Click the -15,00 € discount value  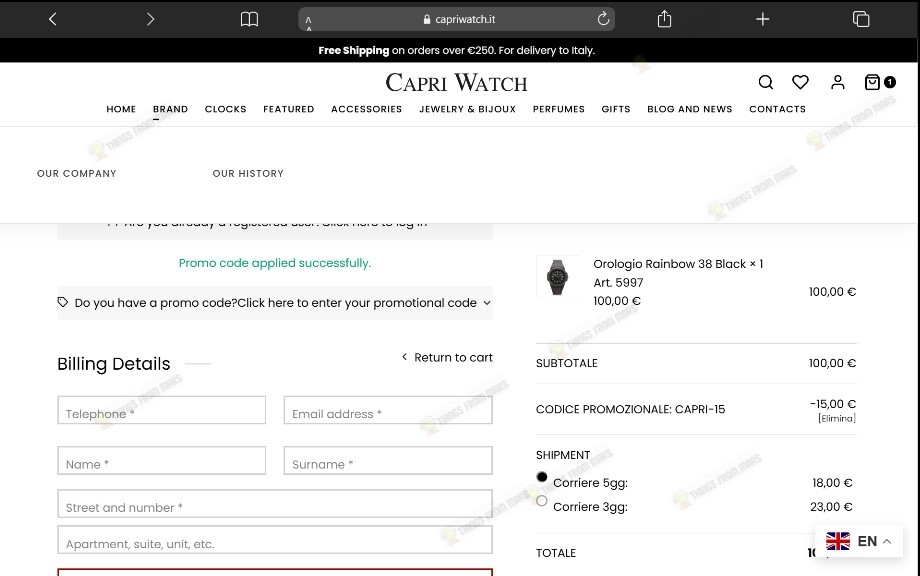click(x=833, y=404)
